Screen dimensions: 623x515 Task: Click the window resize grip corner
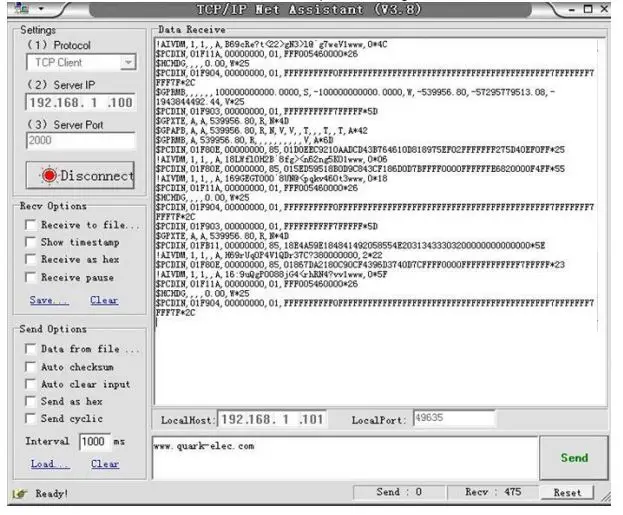605,497
